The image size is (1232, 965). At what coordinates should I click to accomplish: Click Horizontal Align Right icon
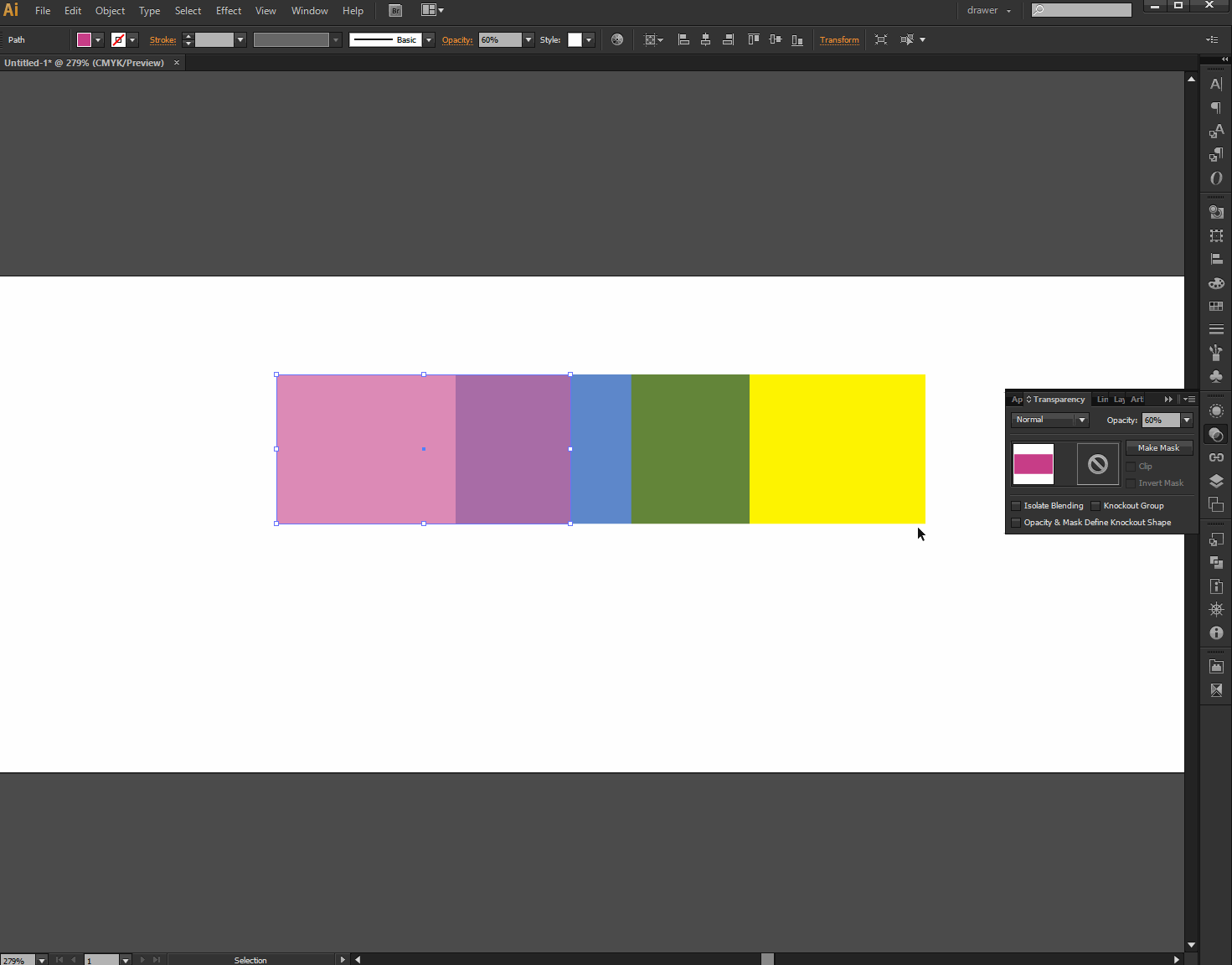pyautogui.click(x=728, y=39)
